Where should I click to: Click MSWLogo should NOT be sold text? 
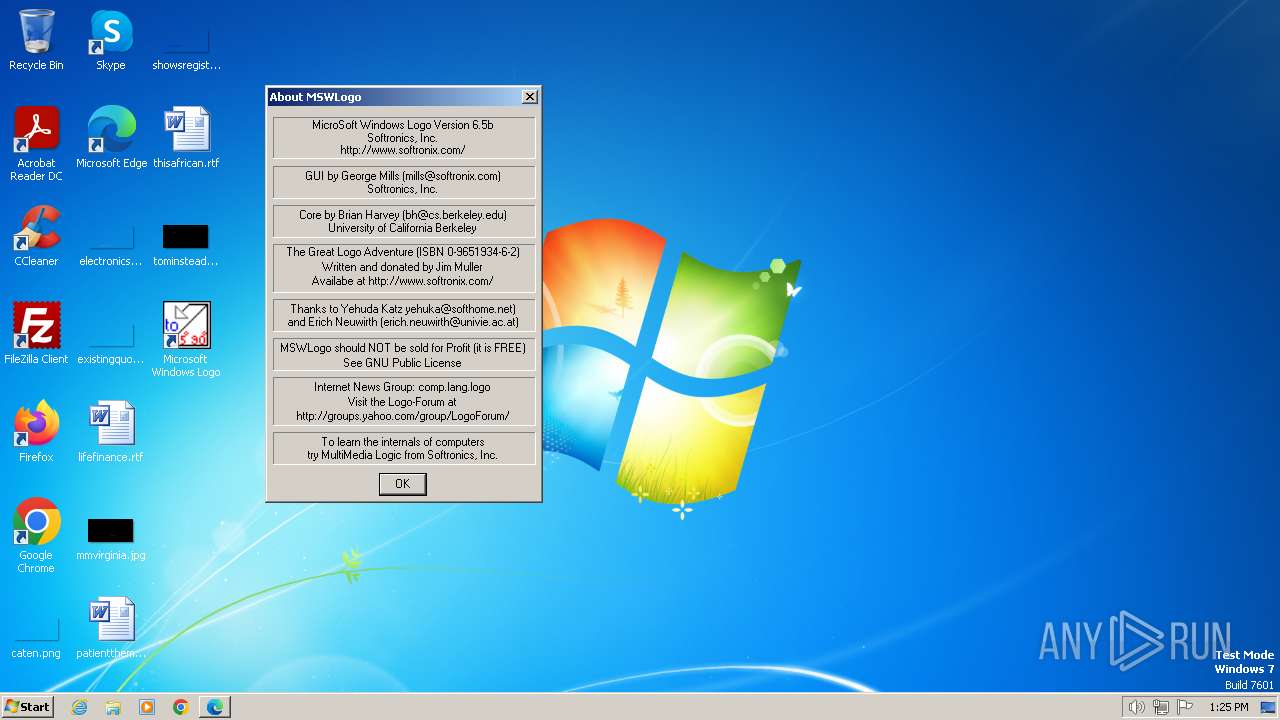tap(402, 348)
